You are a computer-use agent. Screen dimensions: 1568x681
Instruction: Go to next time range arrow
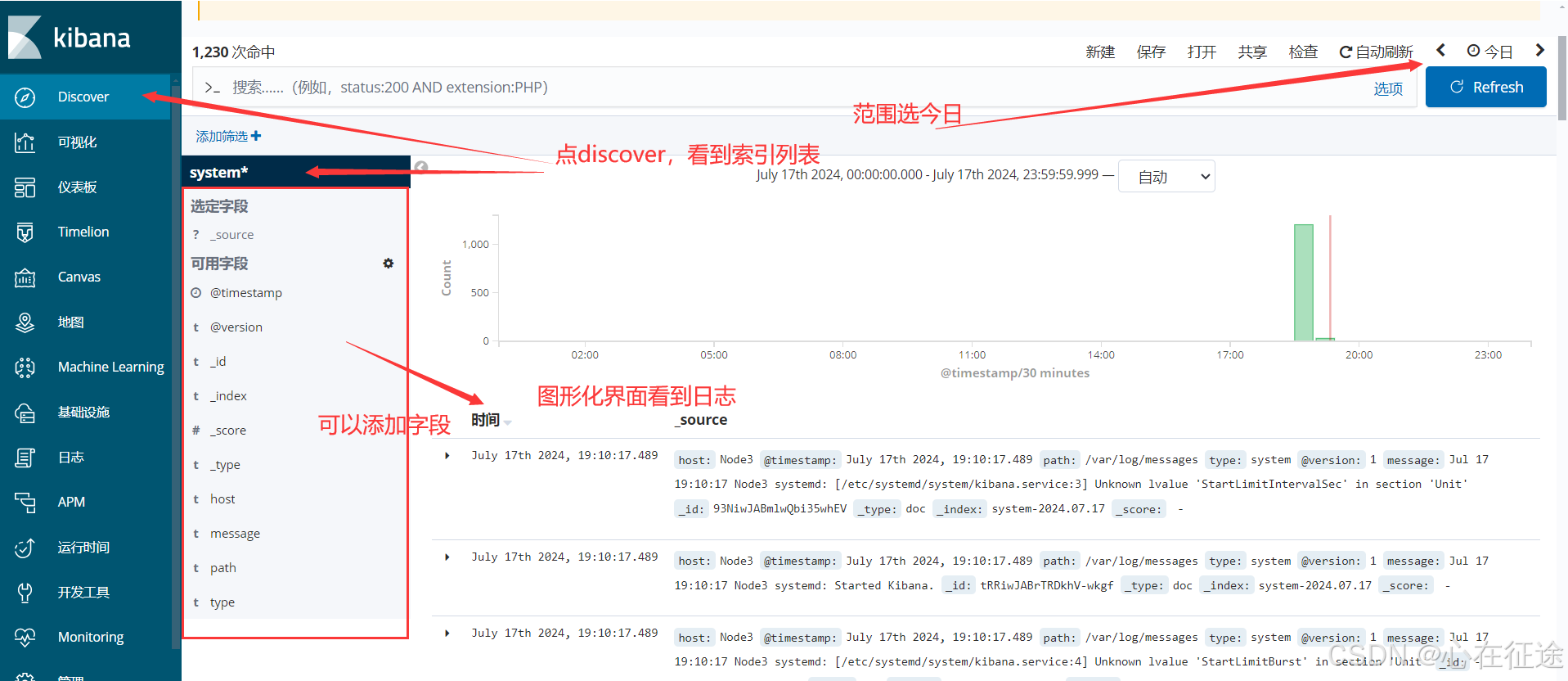[x=1539, y=50]
